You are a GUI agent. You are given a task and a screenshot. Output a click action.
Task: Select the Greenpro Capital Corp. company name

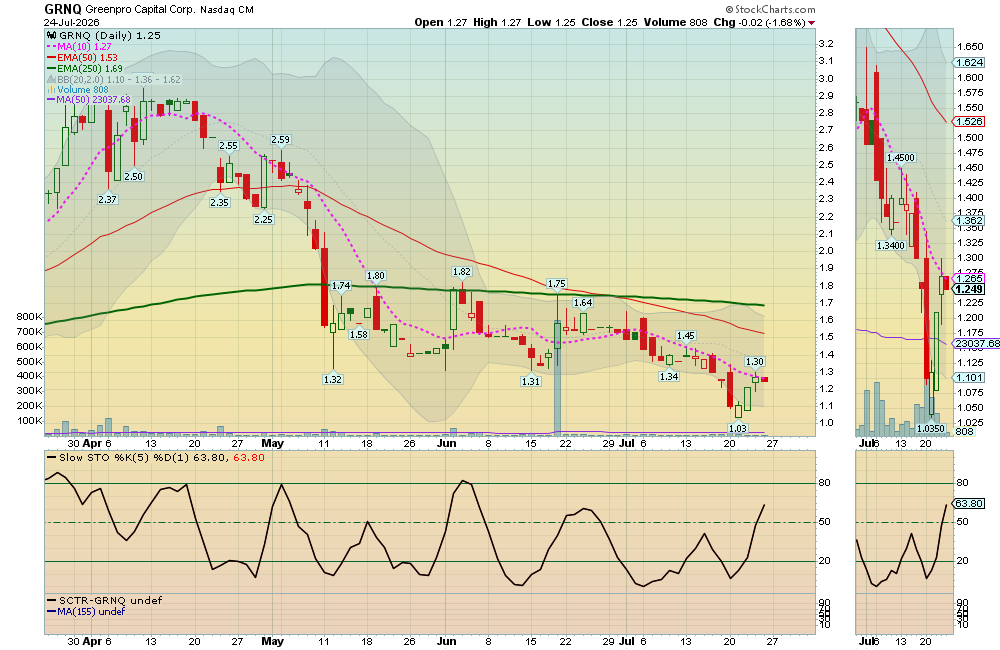(140, 10)
